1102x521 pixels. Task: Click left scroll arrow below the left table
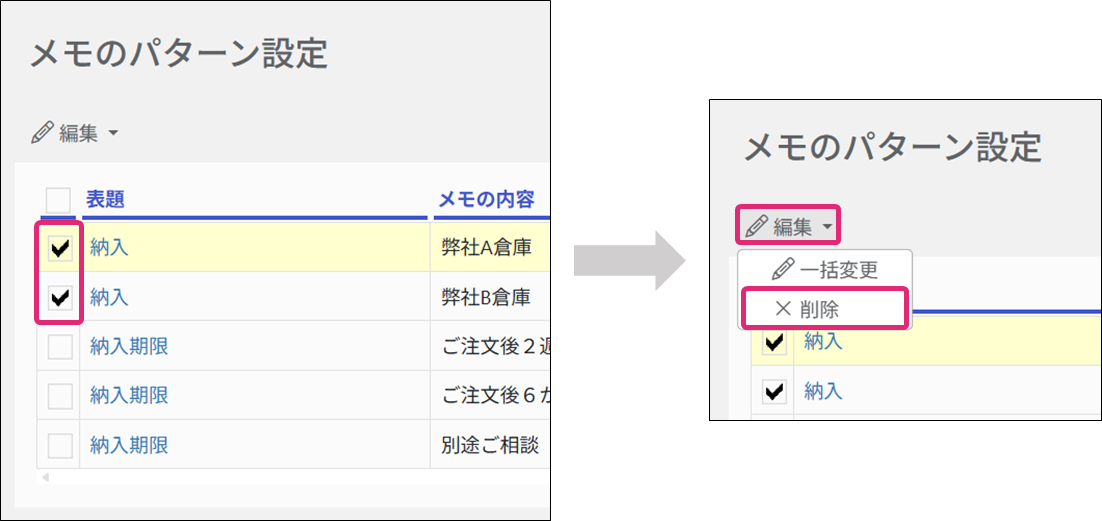(43, 477)
